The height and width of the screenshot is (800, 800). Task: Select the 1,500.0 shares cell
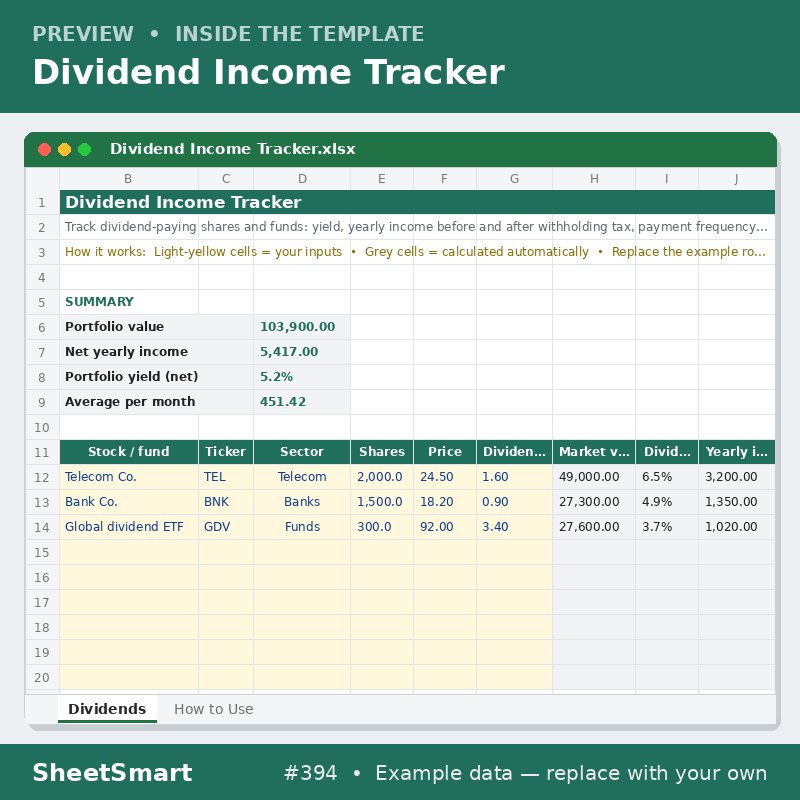click(382, 502)
